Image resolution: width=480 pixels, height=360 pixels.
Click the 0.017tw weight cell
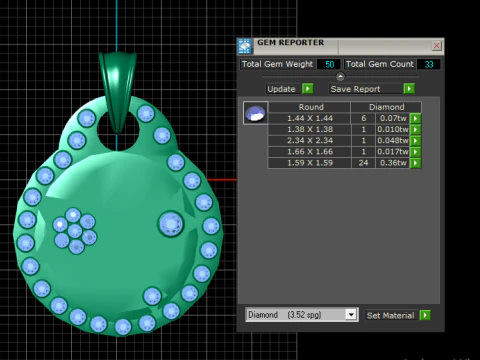coord(393,152)
